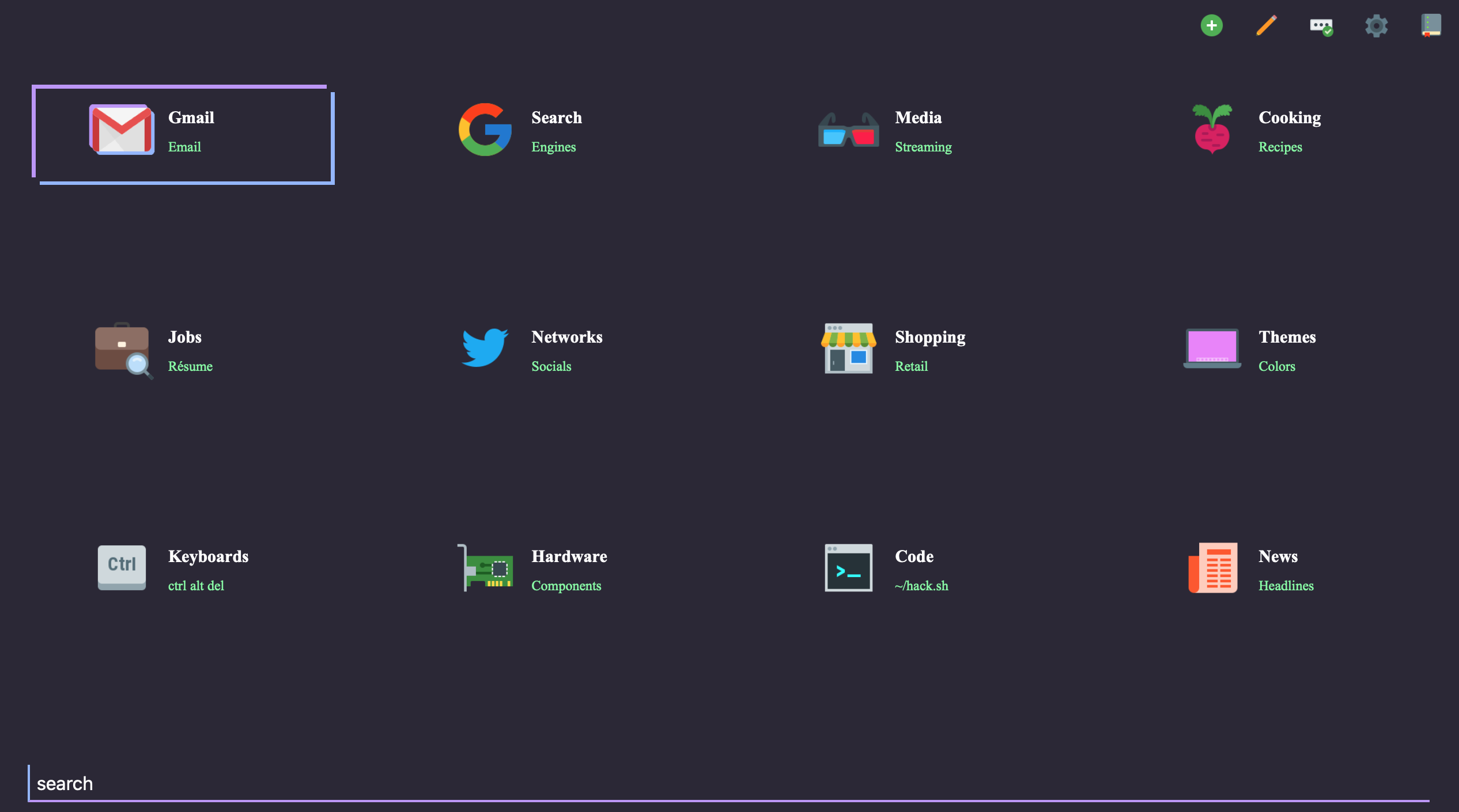Click the orange pencil edit icon

click(1266, 25)
